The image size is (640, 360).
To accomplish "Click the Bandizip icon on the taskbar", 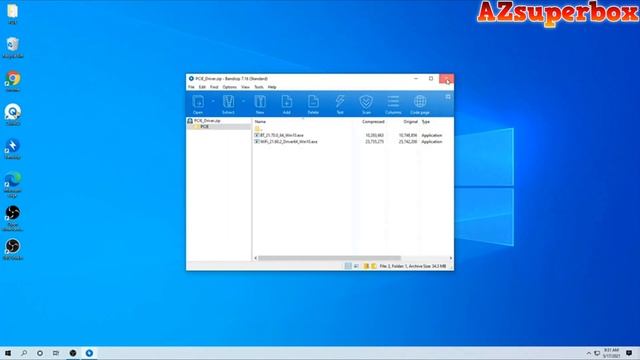I will coord(89,353).
